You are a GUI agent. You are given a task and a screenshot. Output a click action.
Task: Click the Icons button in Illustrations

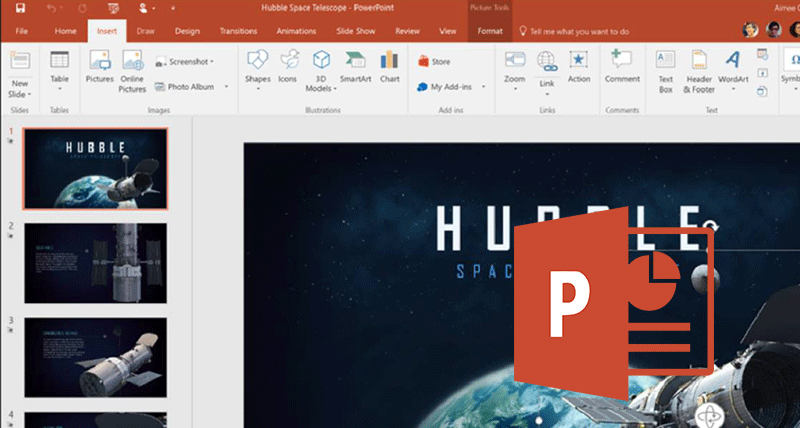pyautogui.click(x=287, y=66)
